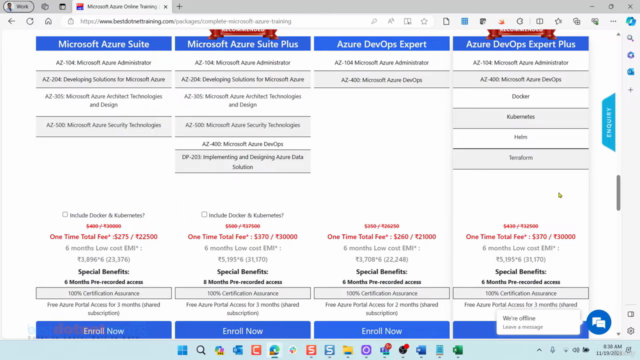Click the Azure DevOps Expert Plus header
Screen dimensions: 640x360
pyautogui.click(x=520, y=44)
